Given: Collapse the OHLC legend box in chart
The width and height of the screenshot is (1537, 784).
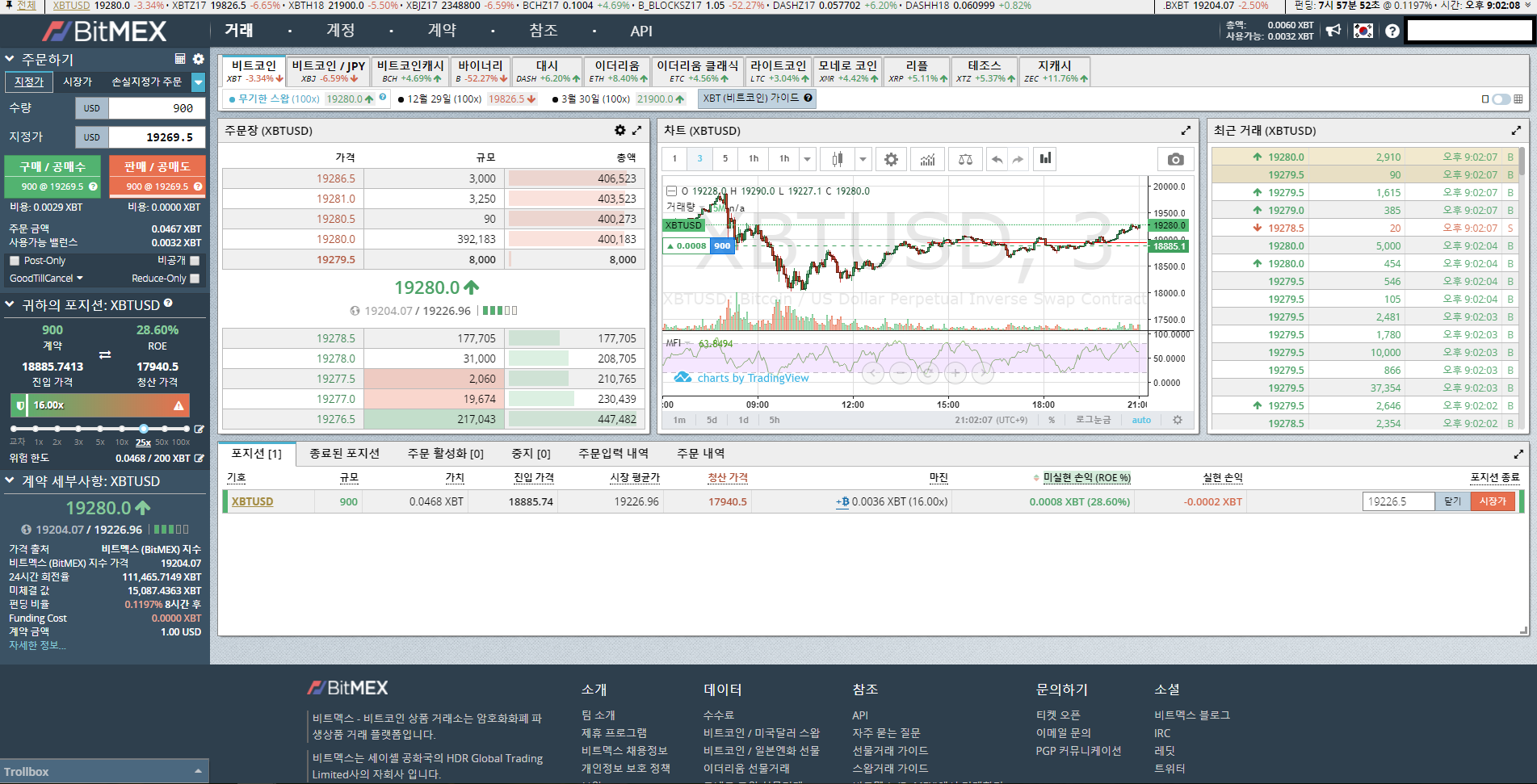Looking at the screenshot, I should click(x=671, y=191).
